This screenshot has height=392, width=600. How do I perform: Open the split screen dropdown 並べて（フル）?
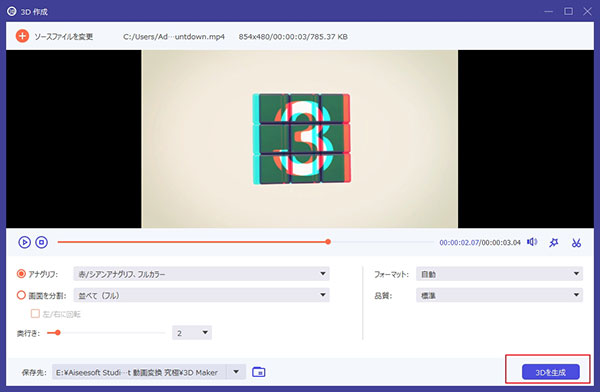point(201,295)
